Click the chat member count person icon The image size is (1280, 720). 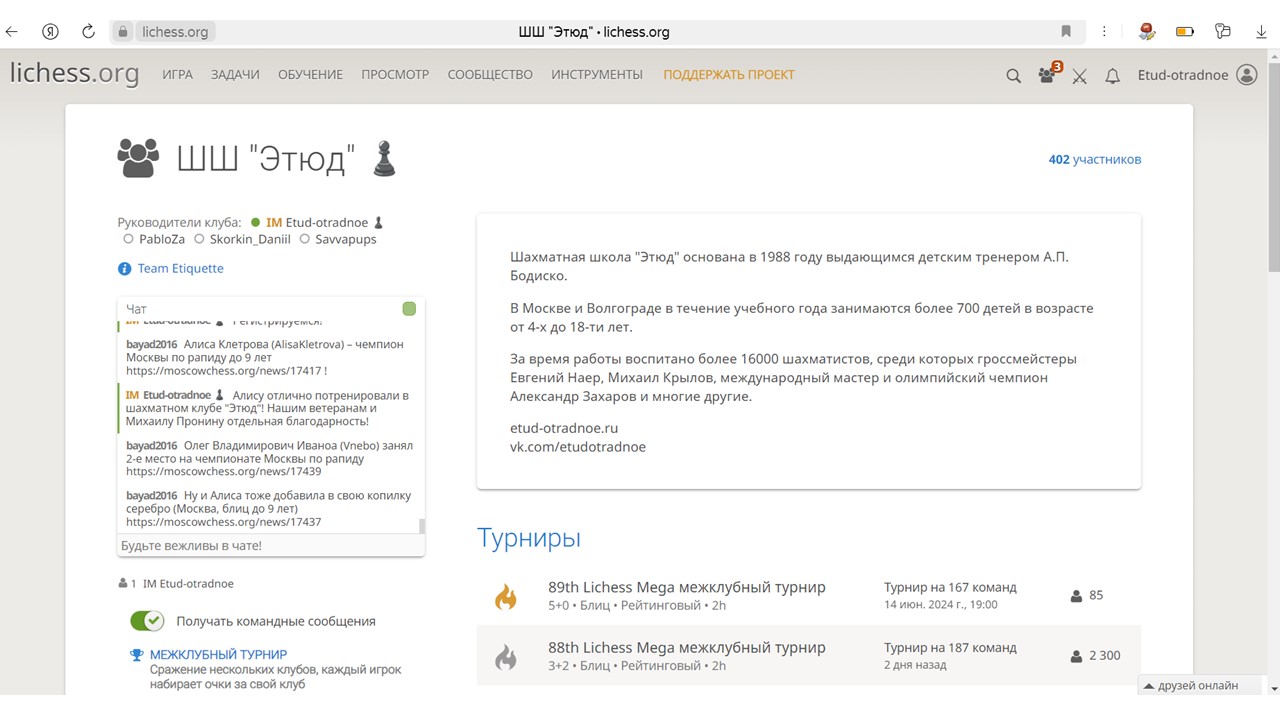point(123,584)
